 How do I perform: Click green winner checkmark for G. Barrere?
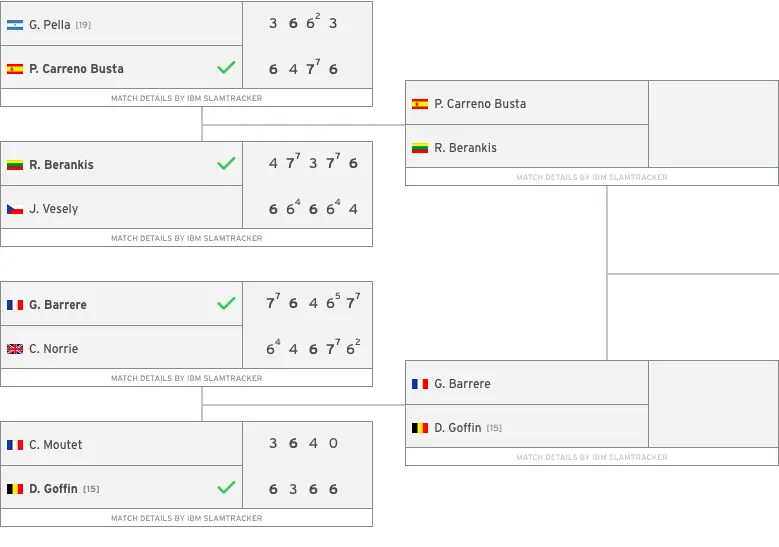pos(226,304)
